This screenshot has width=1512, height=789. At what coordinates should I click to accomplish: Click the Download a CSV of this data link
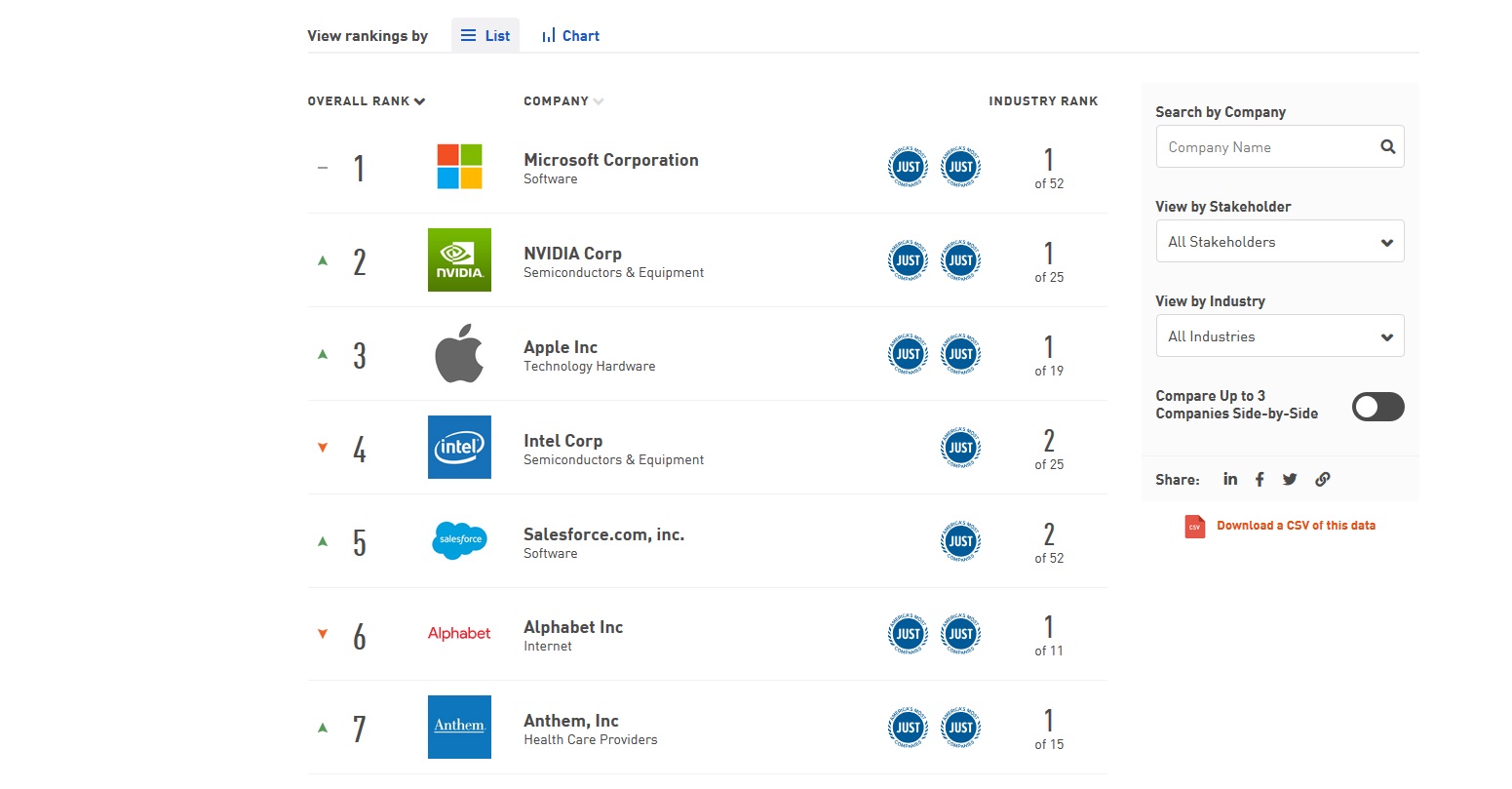(x=1296, y=525)
